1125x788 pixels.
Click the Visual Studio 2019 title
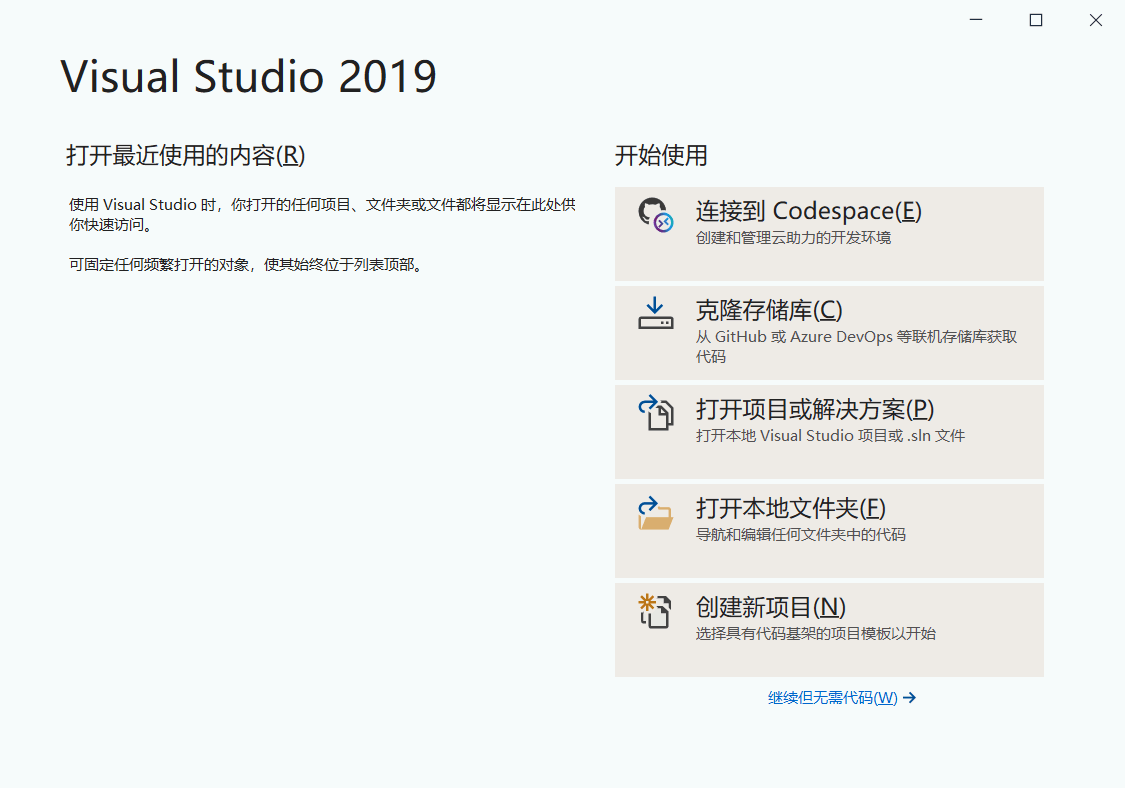(248, 76)
